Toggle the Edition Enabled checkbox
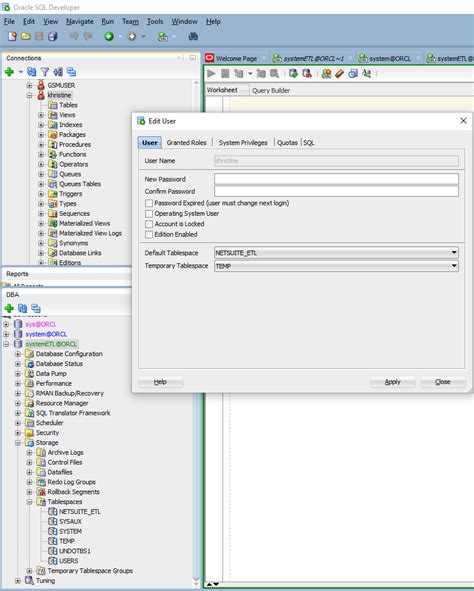 (x=149, y=234)
